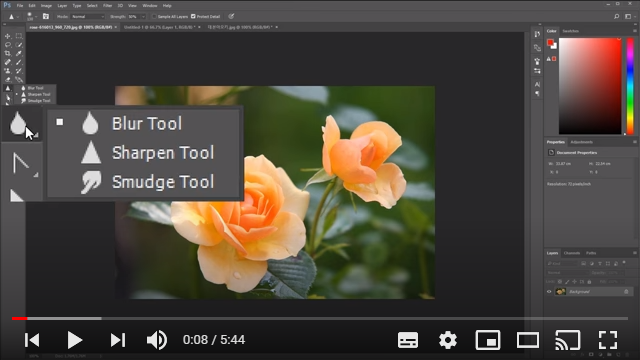Select the Eraser tool
The height and width of the screenshot is (360, 640).
7,80
